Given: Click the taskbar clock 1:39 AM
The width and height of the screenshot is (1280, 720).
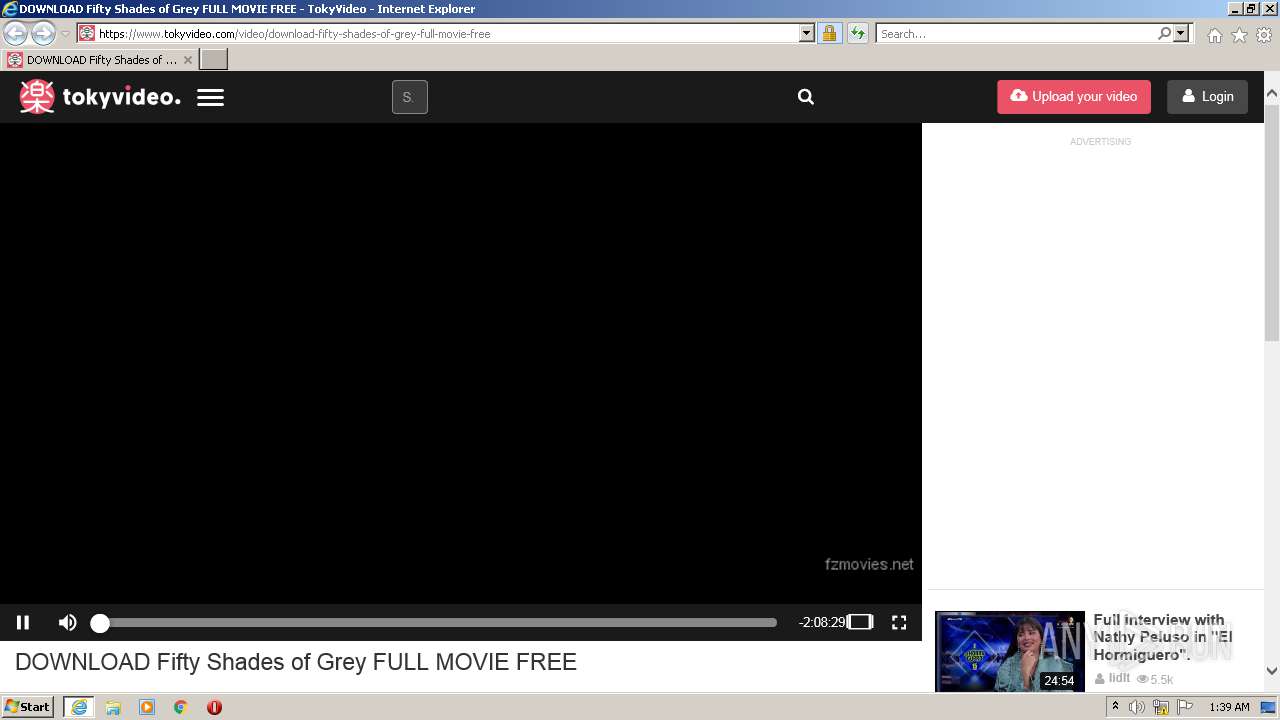Looking at the screenshot, I should 1229,707.
